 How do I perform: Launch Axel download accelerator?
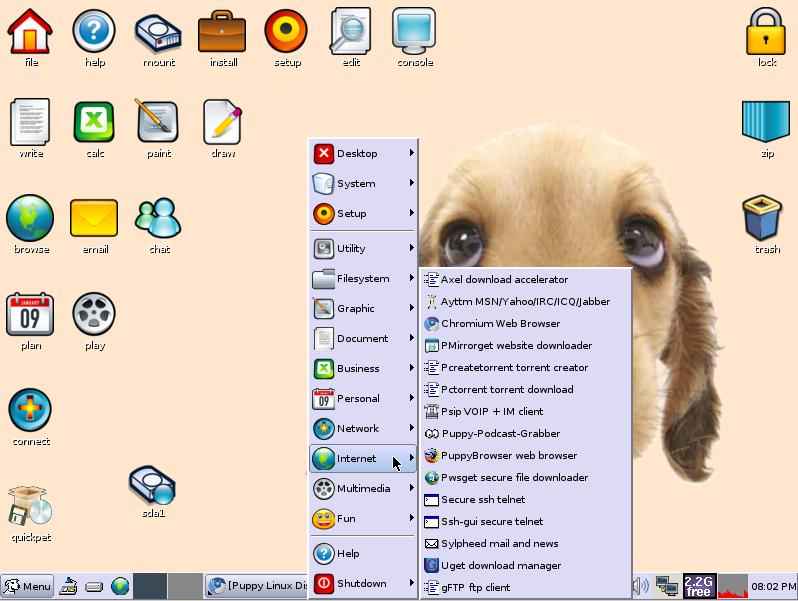(525, 279)
